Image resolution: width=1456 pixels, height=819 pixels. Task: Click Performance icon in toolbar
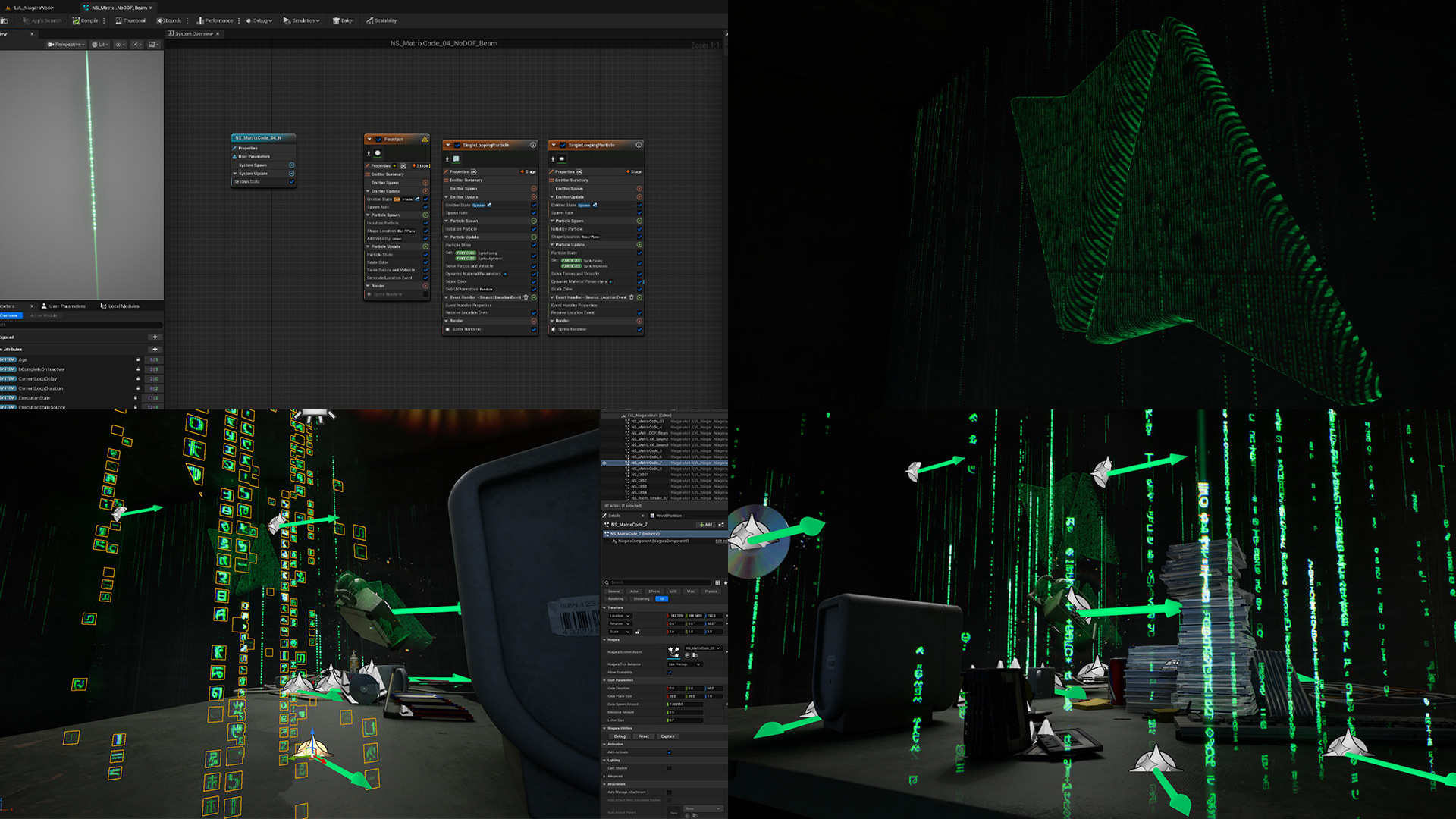tap(200, 20)
